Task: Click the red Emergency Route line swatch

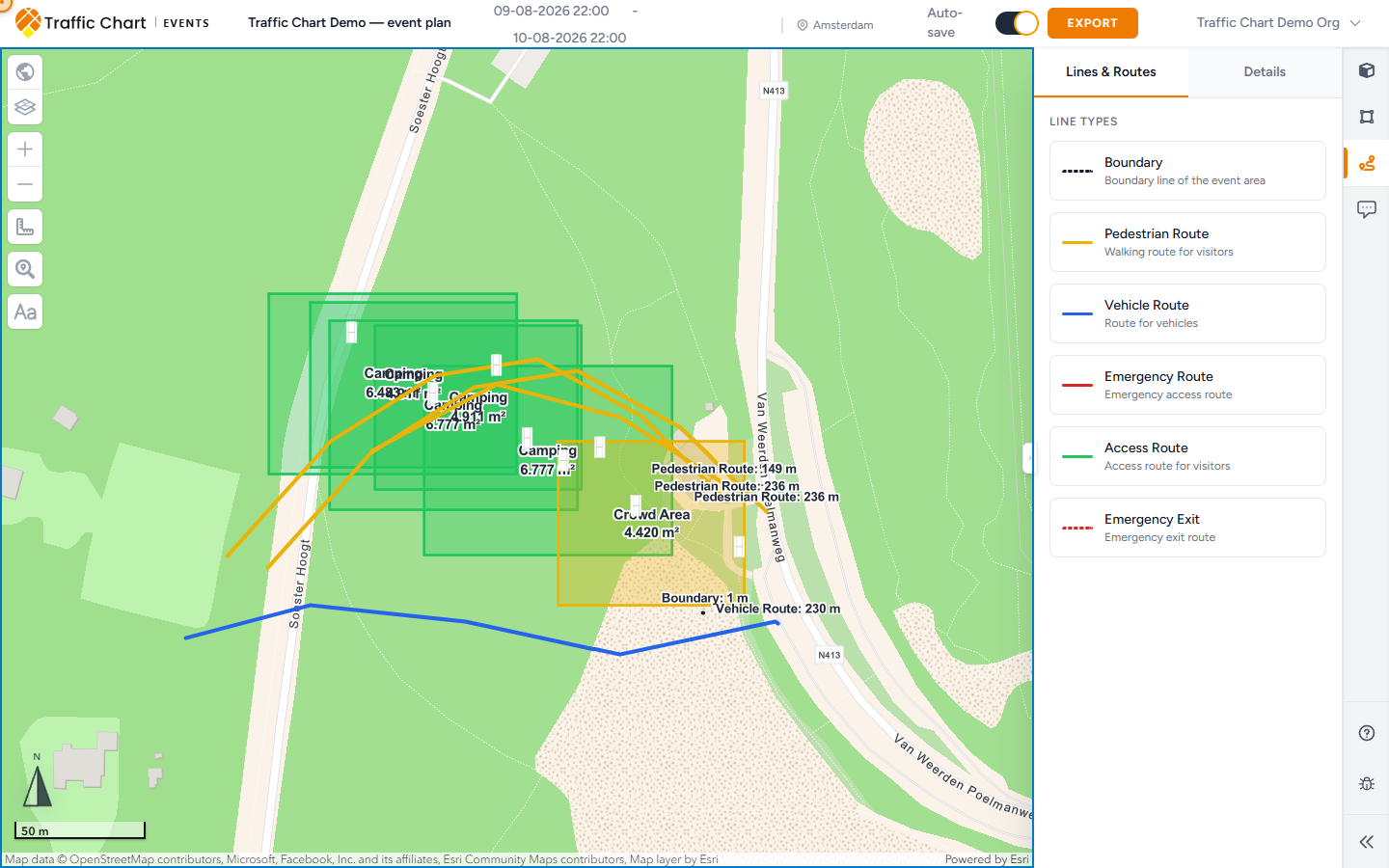Action: [x=1077, y=385]
